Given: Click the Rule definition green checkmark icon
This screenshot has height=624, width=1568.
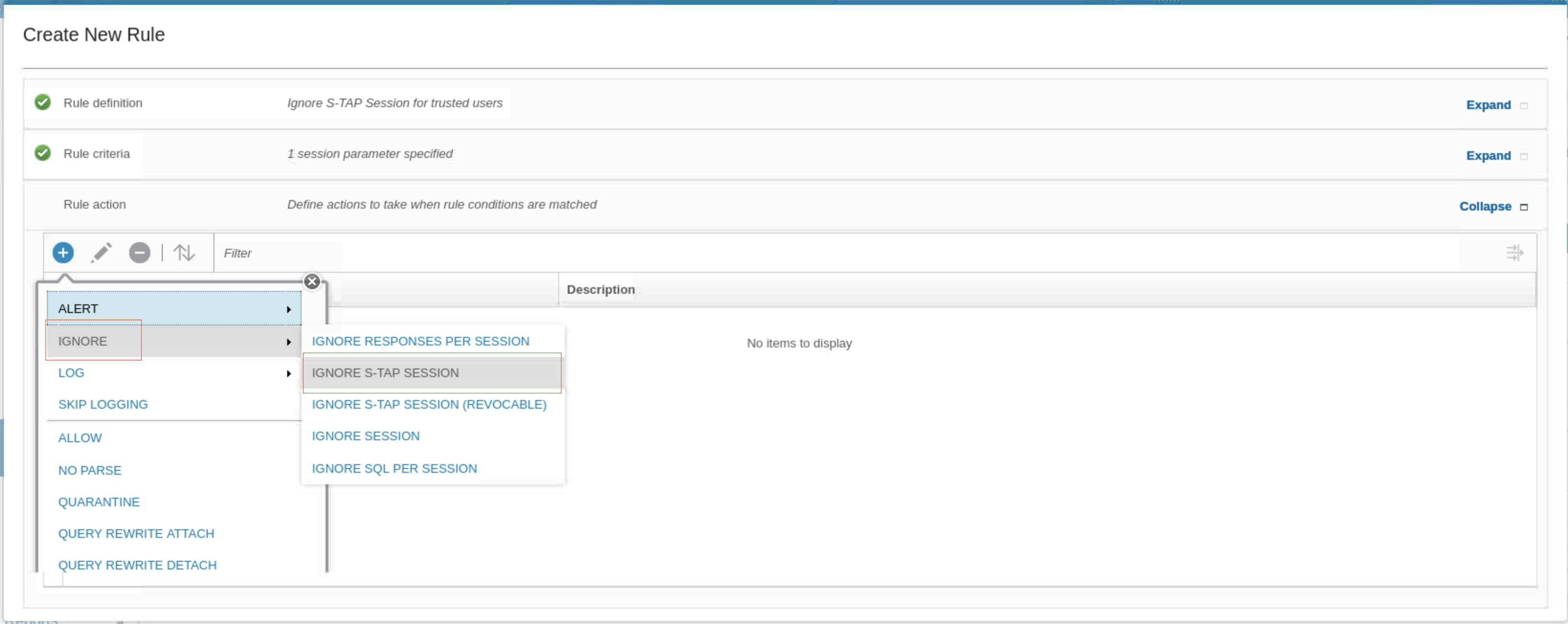Looking at the screenshot, I should (43, 102).
